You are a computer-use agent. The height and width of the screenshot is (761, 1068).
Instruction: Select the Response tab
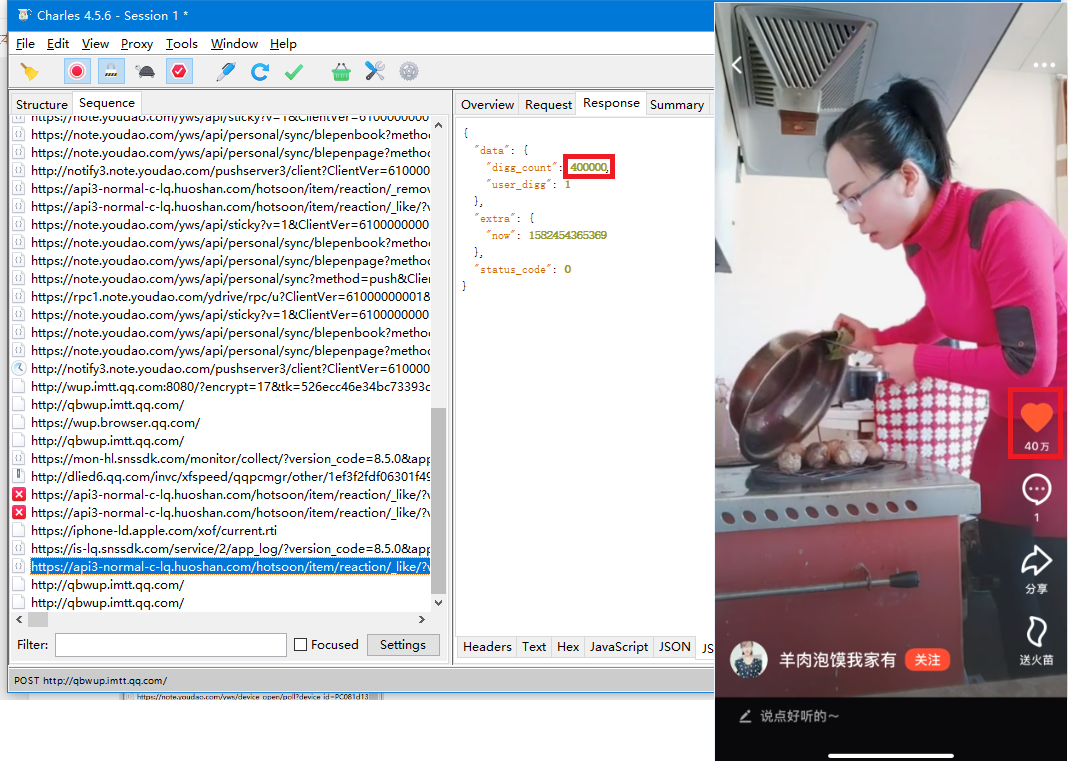tap(611, 103)
